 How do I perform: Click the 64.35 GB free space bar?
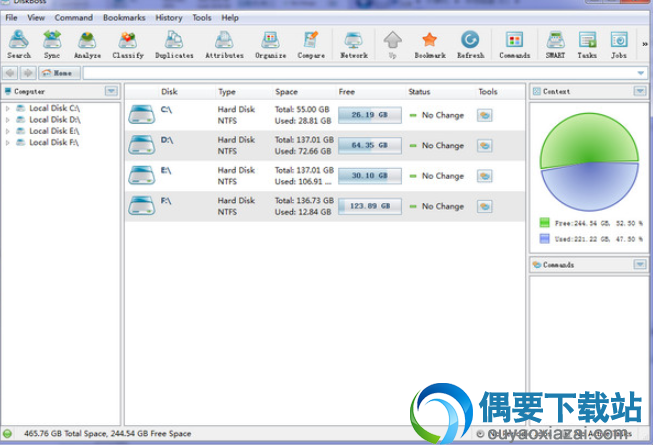click(370, 145)
